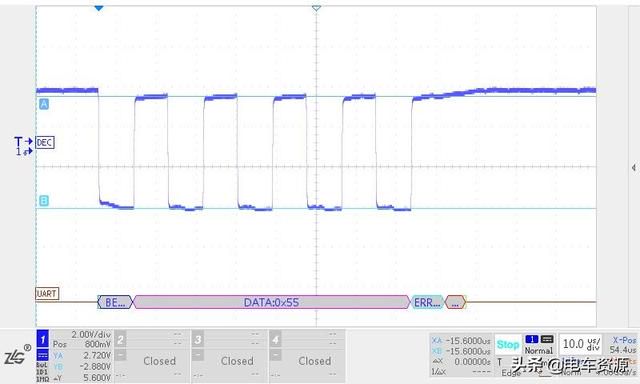Click the filled trigger position marker at top
This screenshot has width=640, height=384.
pyautogui.click(x=99, y=8)
